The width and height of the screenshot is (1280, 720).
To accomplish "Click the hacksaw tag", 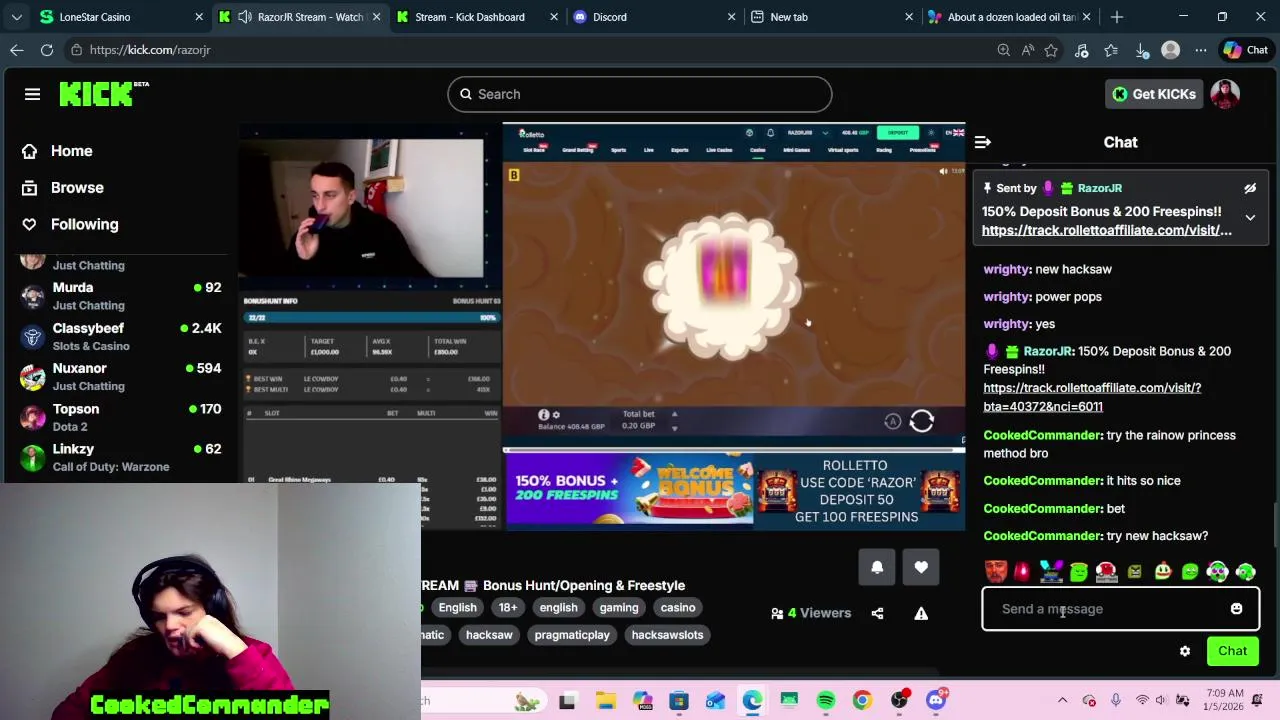I will (489, 635).
